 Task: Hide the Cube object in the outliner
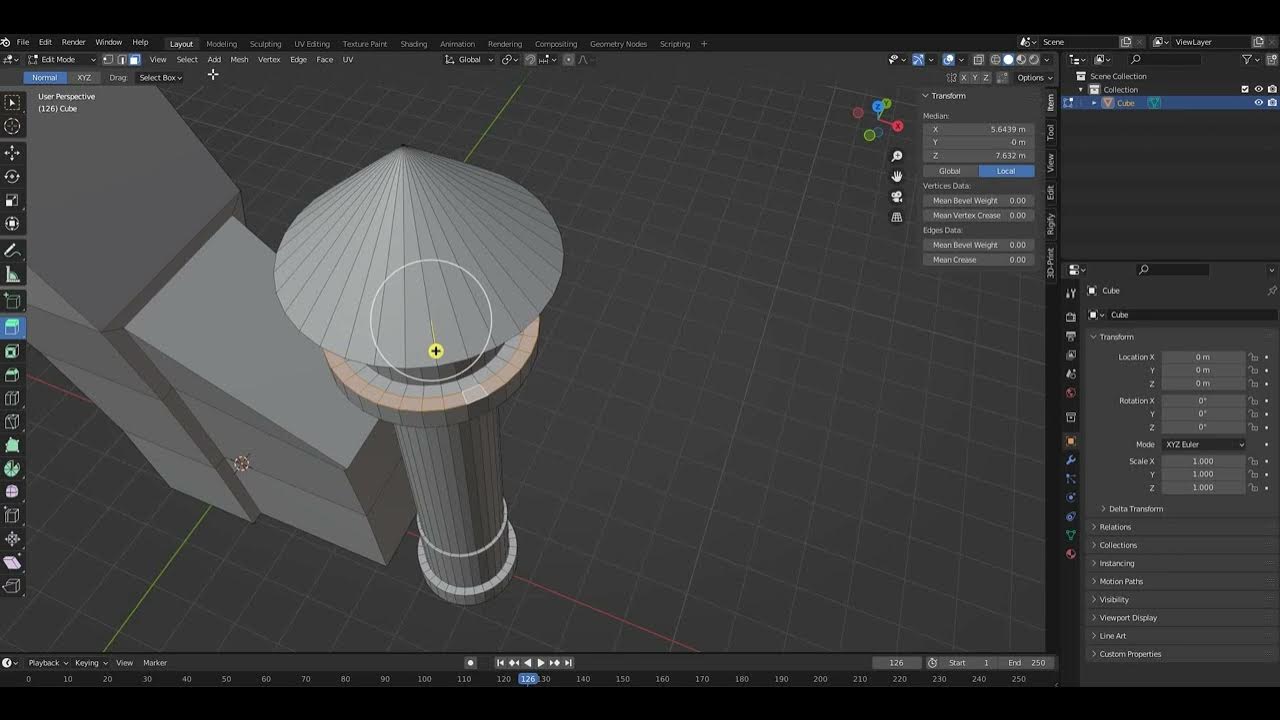pyautogui.click(x=1259, y=103)
